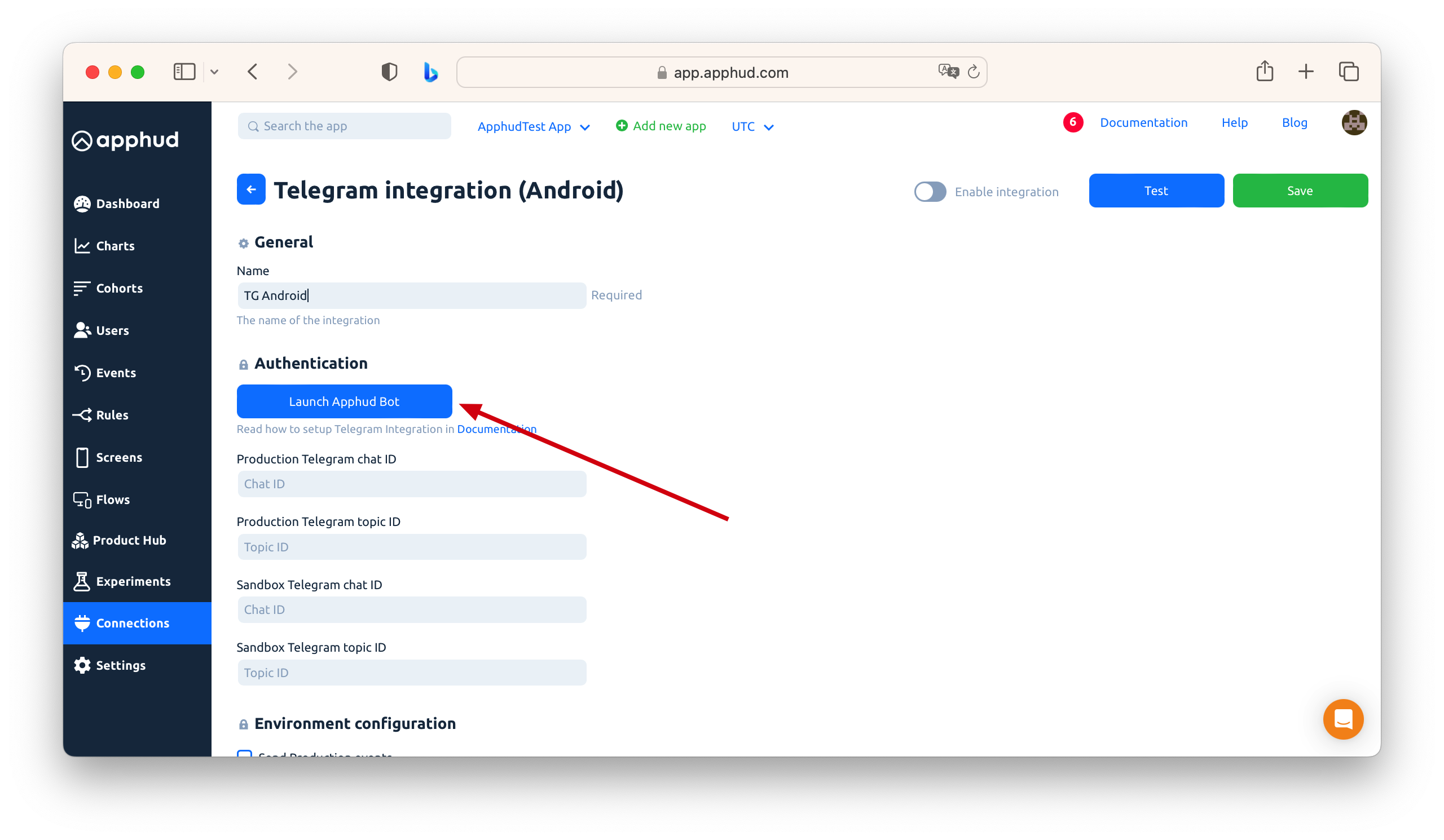Toggle the Enable integration switch
This screenshot has width=1444, height=840.
930,192
